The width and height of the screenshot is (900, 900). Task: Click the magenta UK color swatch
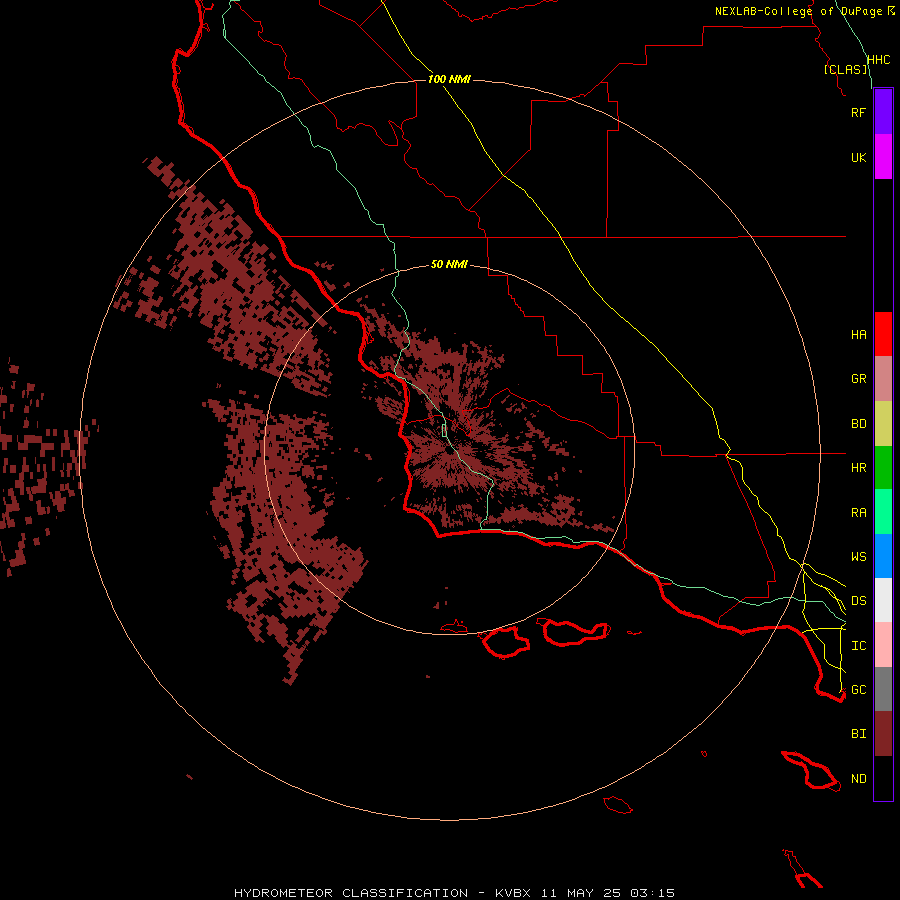point(883,157)
